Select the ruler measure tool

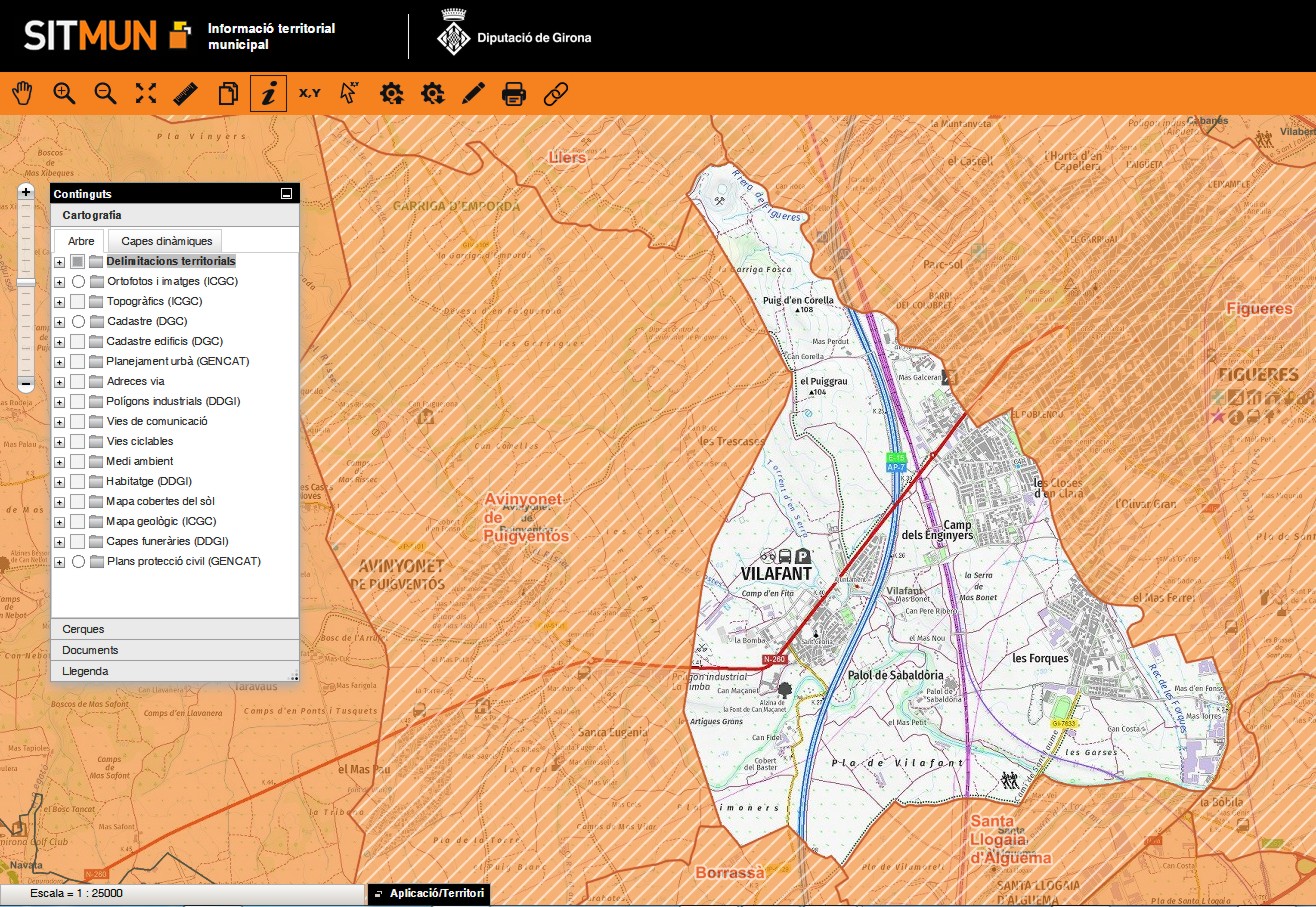point(187,94)
